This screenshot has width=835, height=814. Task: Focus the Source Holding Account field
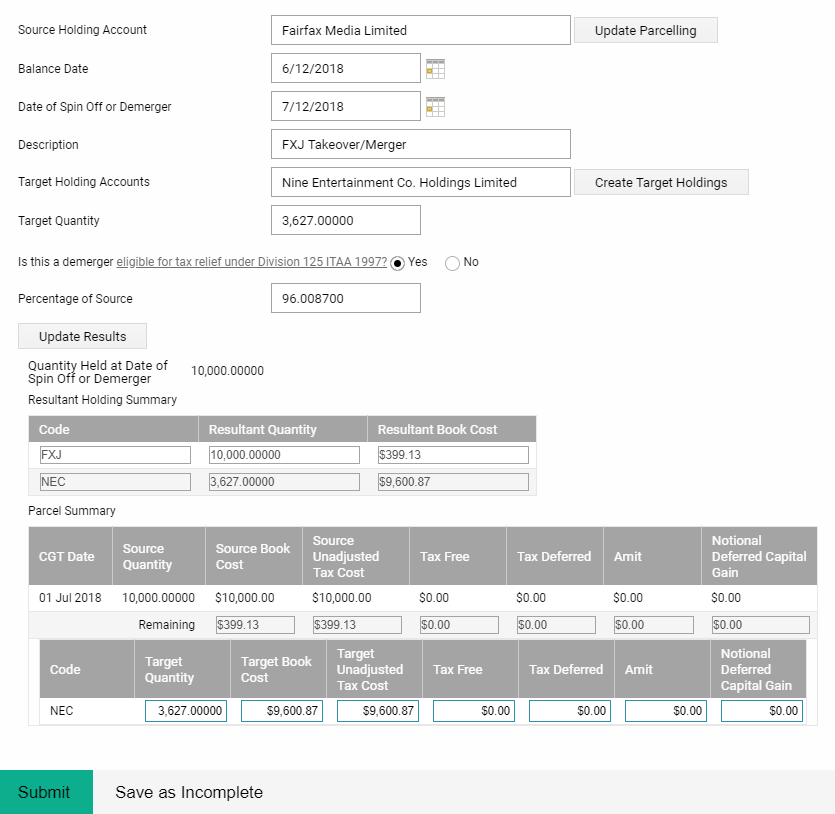[421, 30]
